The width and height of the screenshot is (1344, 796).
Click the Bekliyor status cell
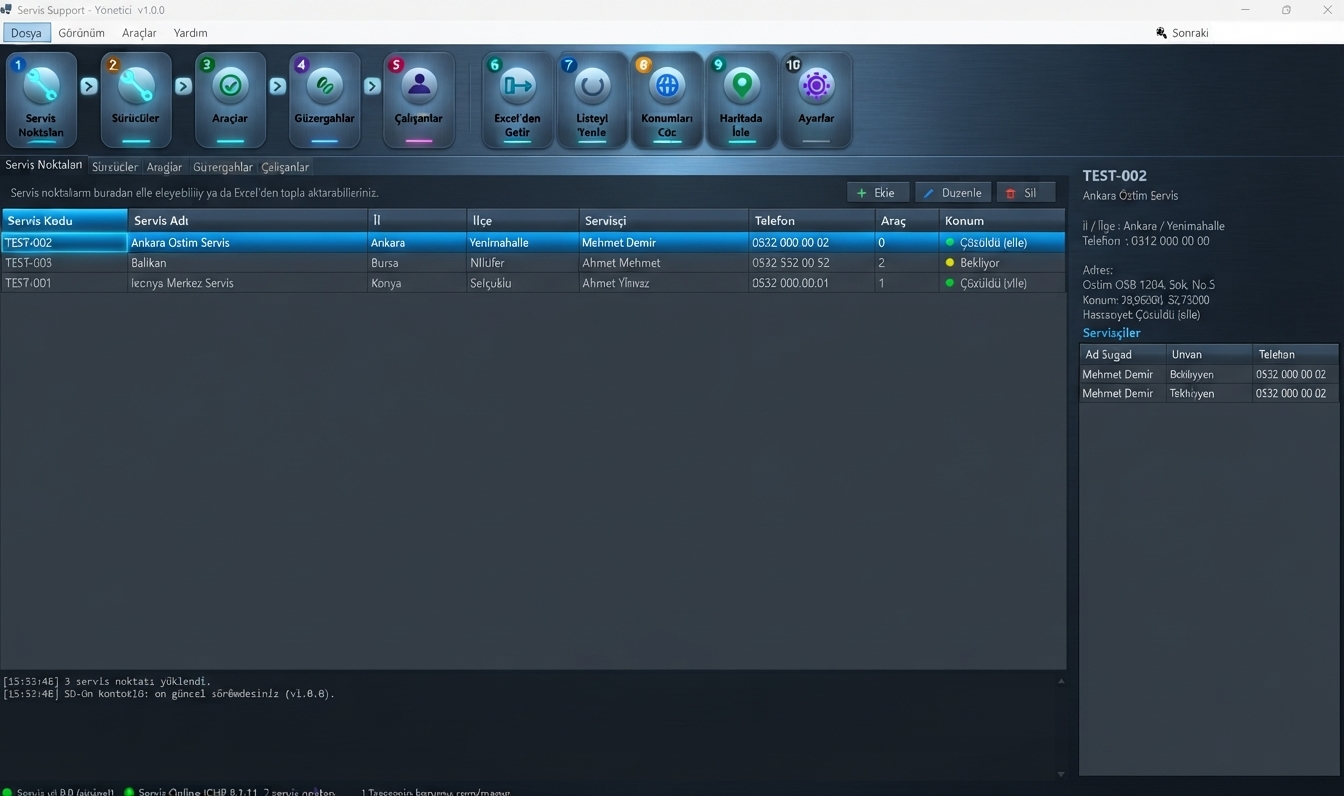(x=1001, y=263)
